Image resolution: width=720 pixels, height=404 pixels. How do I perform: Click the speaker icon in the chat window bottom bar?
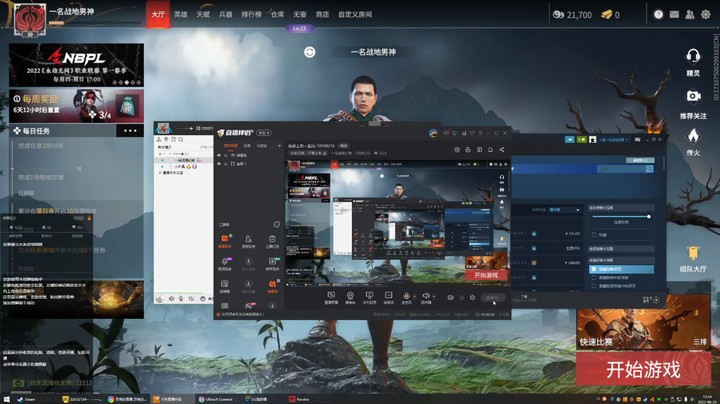tap(172, 299)
